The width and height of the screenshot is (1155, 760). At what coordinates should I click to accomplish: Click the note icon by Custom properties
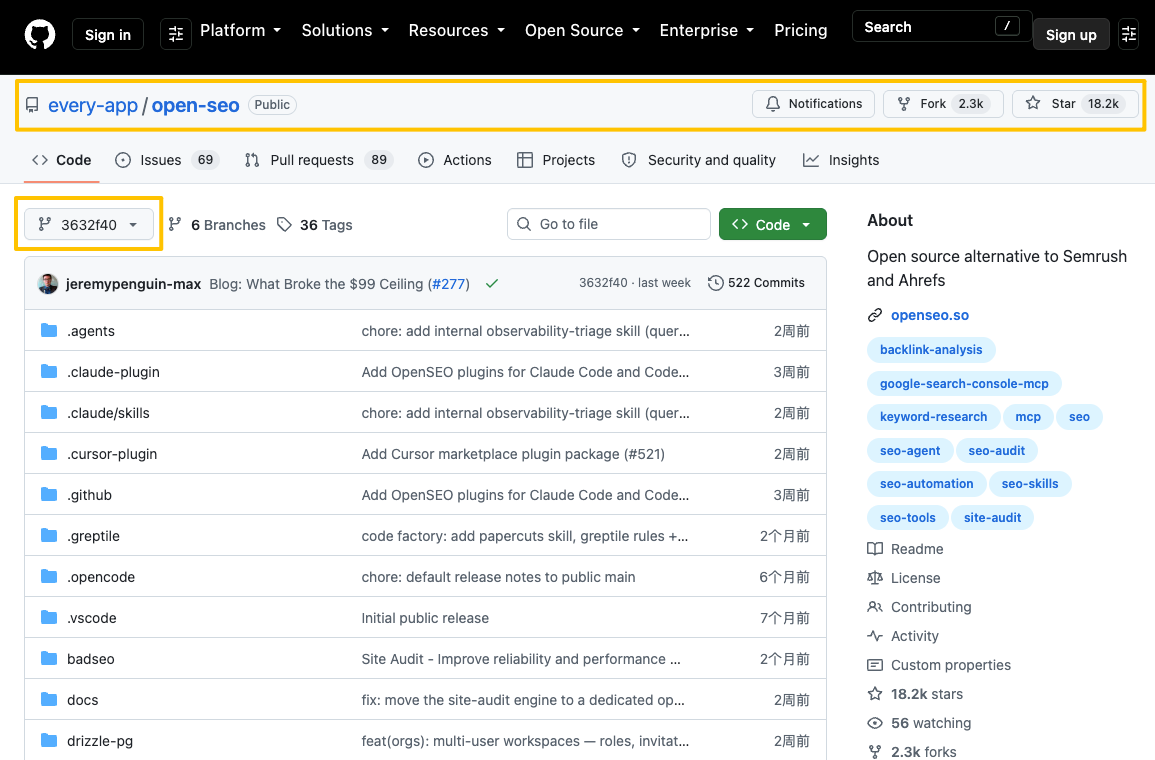click(x=875, y=665)
